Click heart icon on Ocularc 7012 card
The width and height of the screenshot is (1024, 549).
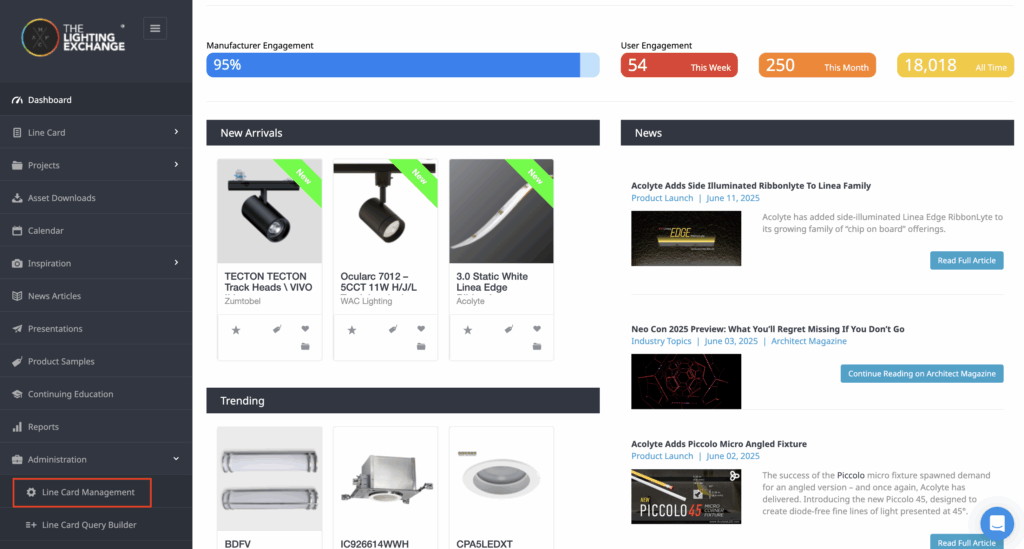click(421, 329)
